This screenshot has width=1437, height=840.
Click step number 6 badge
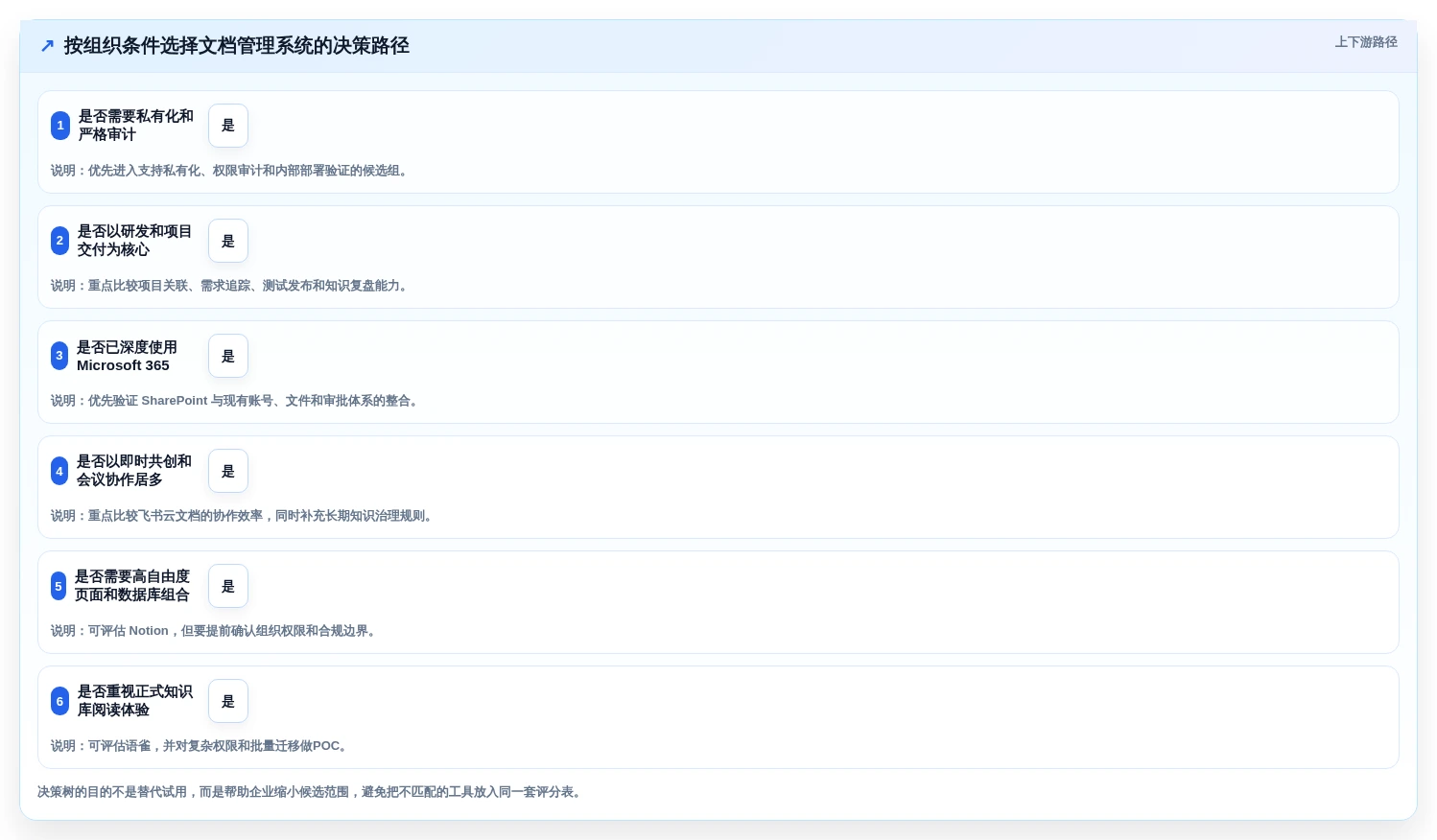click(59, 701)
